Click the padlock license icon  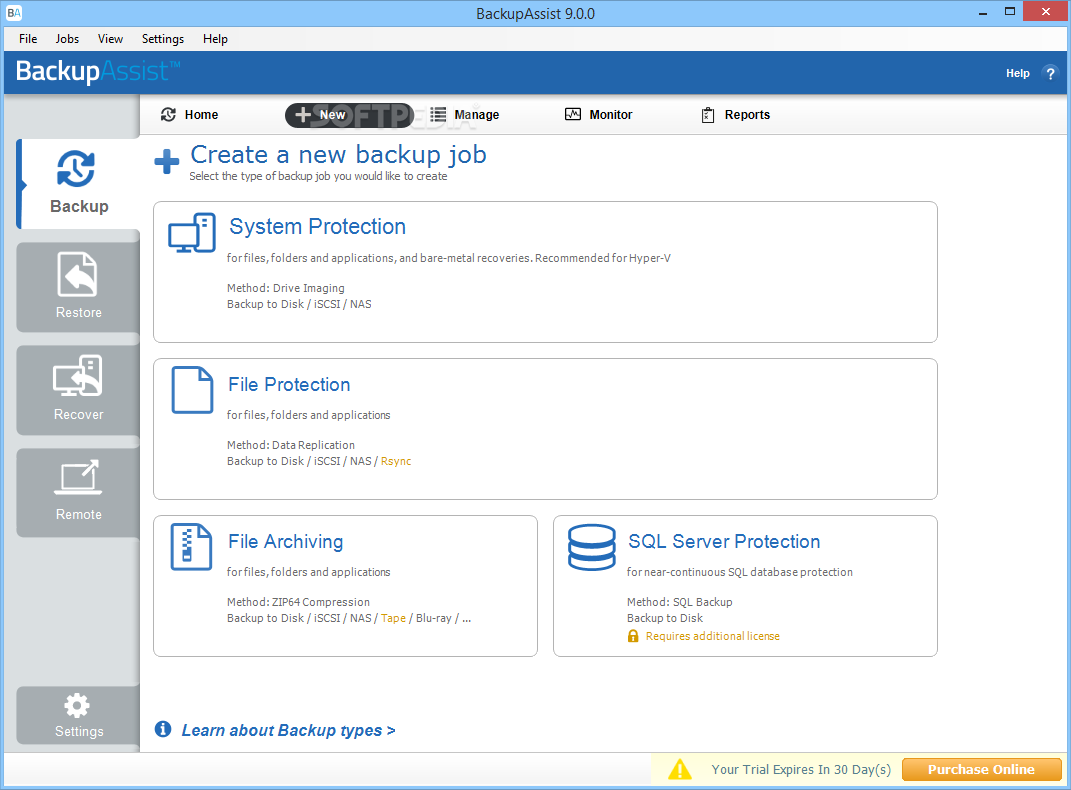(x=633, y=636)
